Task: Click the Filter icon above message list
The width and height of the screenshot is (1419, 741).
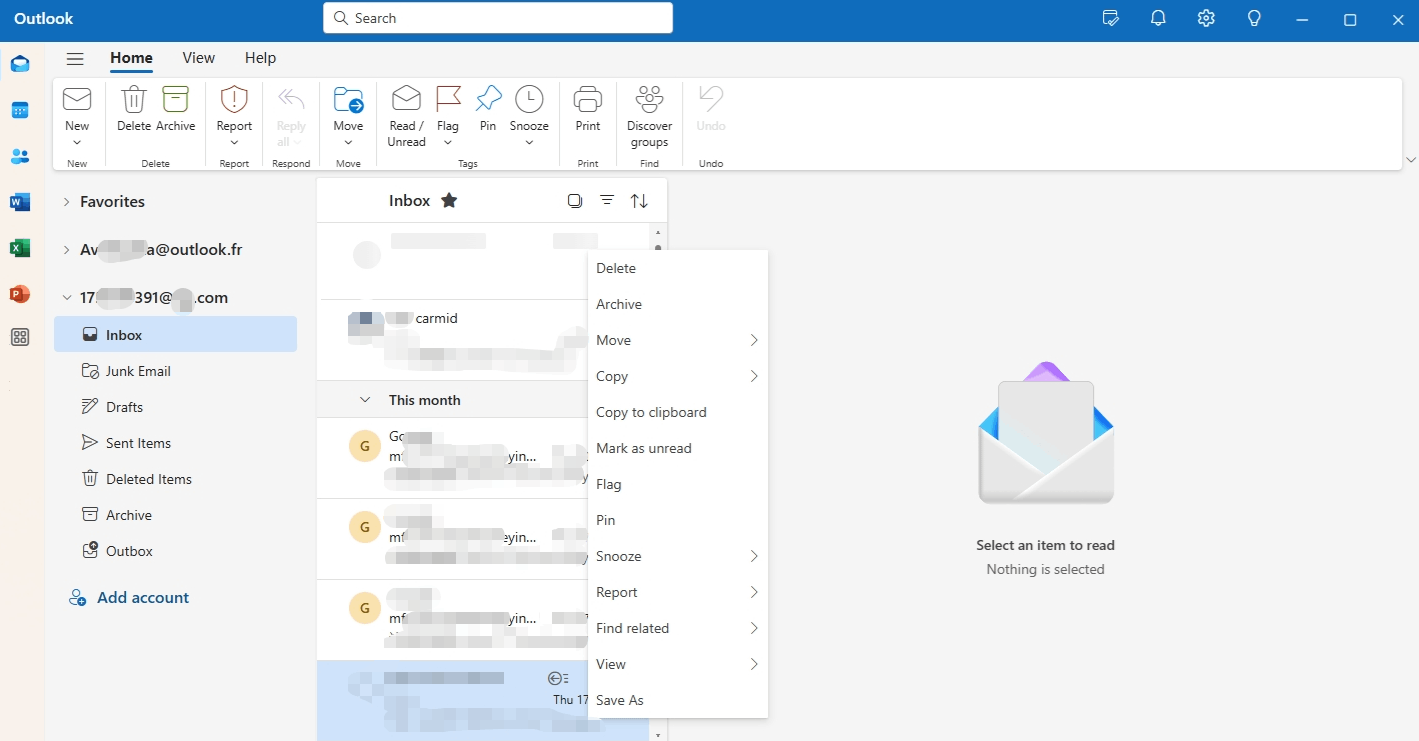Action: pyautogui.click(x=607, y=200)
